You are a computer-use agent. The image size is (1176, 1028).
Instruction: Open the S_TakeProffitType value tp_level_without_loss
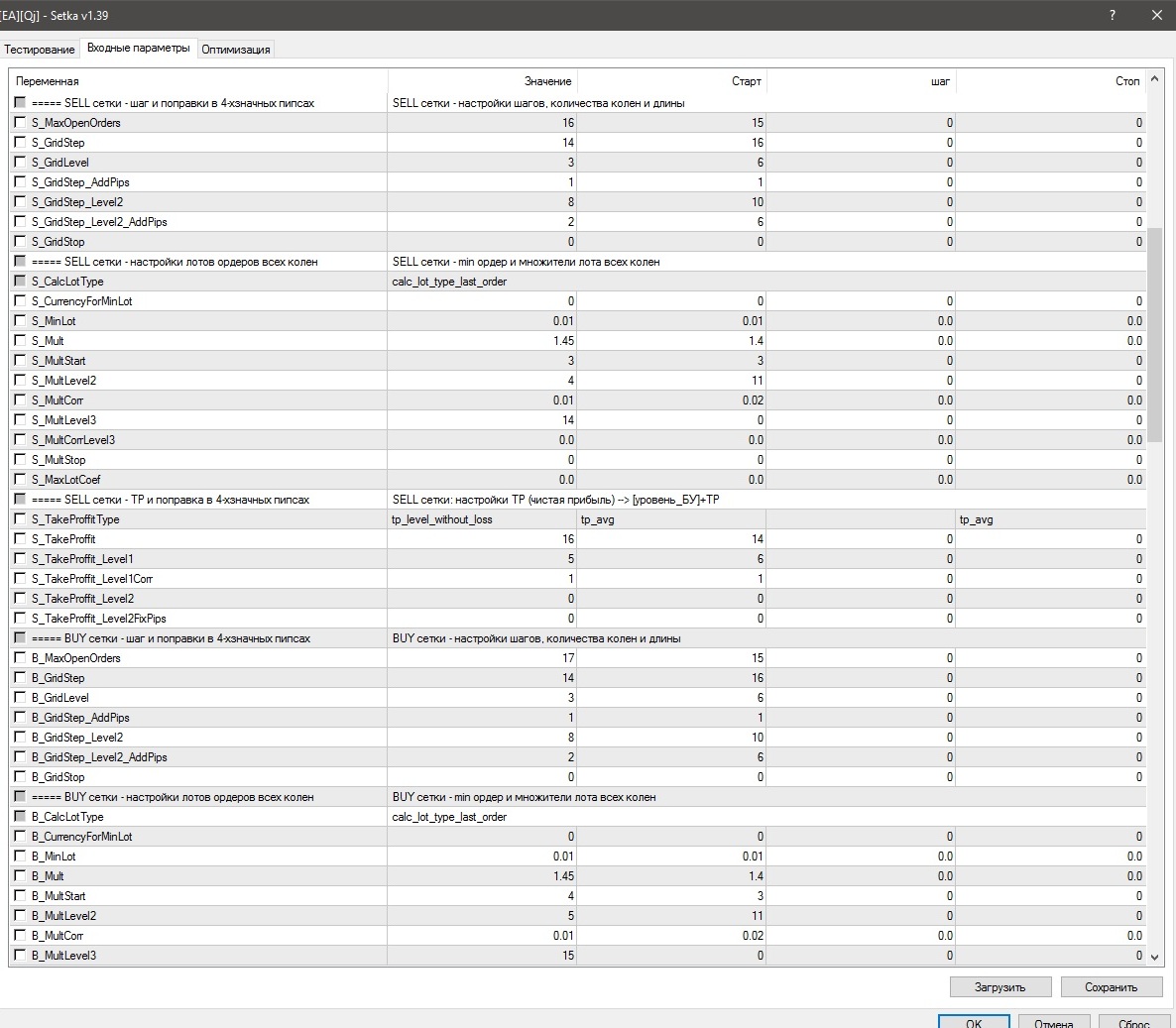coord(482,518)
